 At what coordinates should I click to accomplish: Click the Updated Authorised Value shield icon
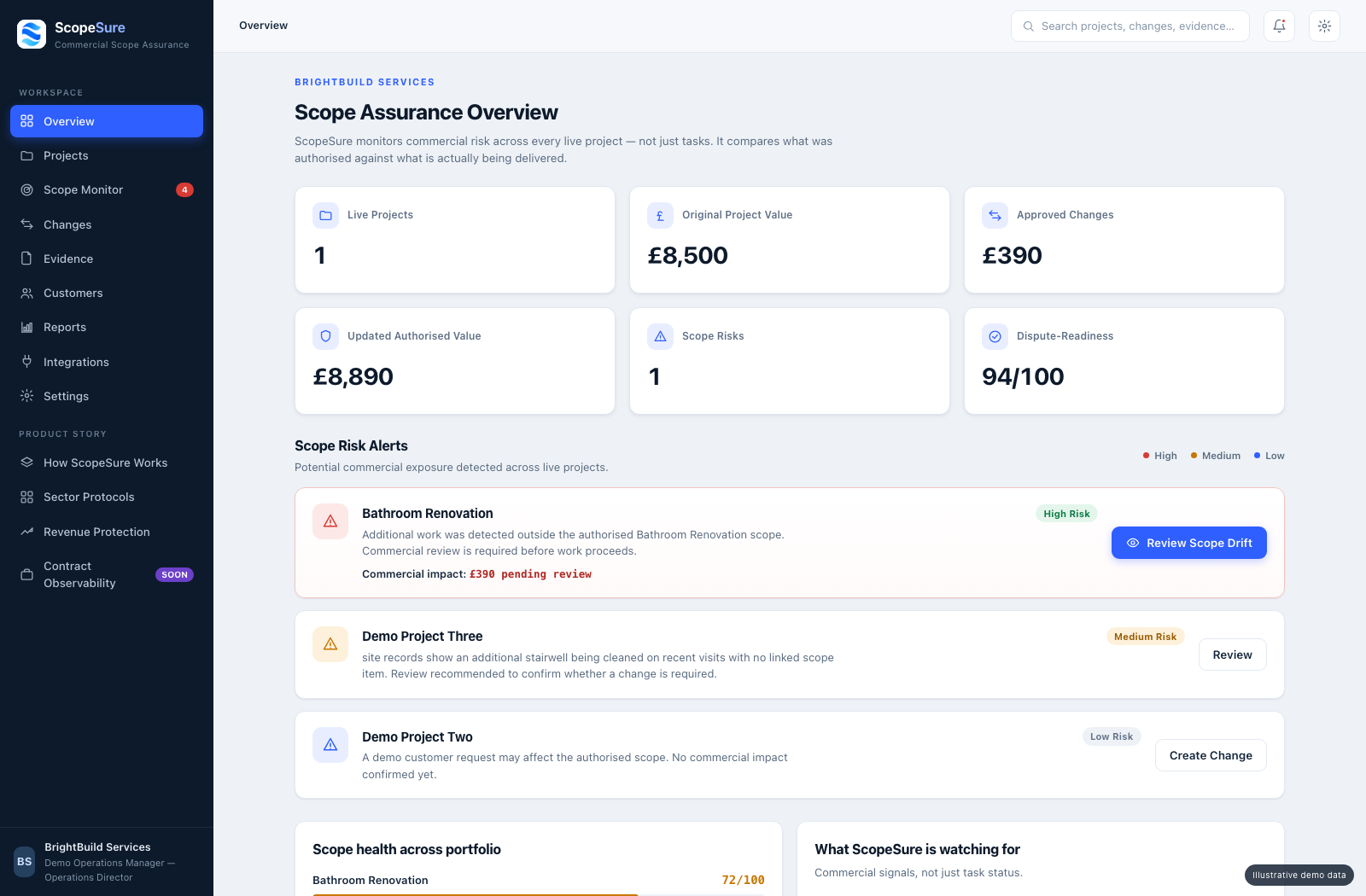click(325, 337)
